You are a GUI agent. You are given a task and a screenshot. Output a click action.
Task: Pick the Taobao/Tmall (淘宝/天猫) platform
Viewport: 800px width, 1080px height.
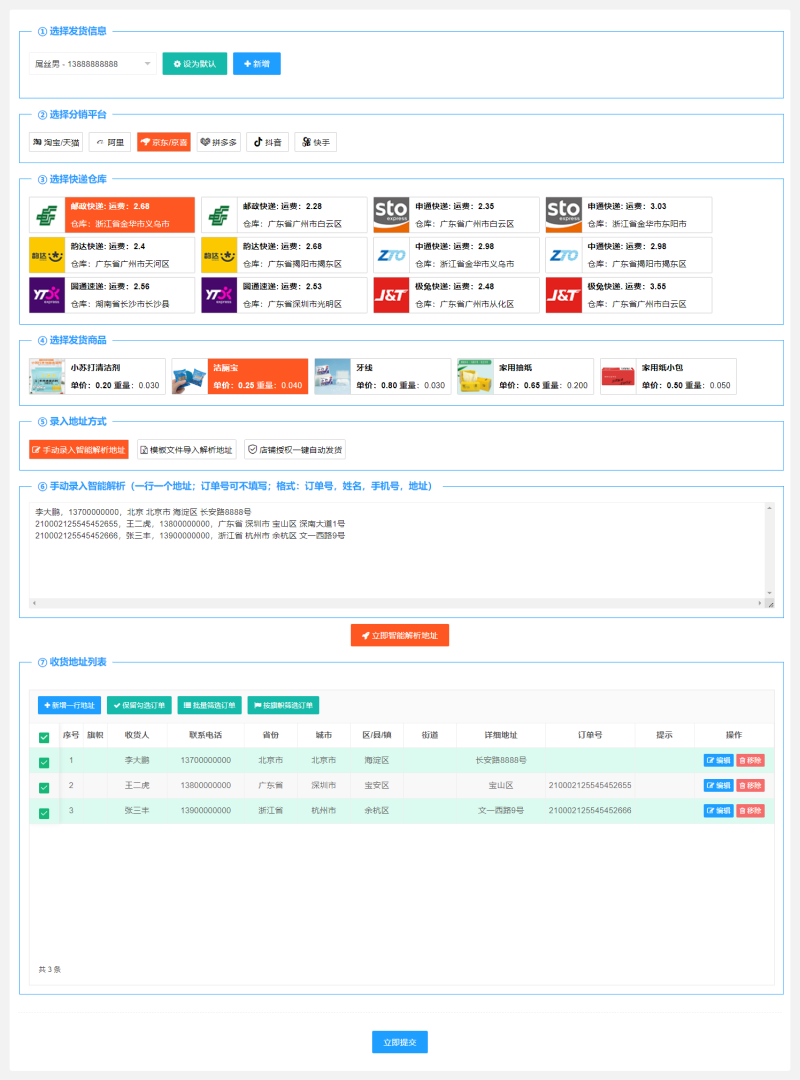click(x=56, y=142)
